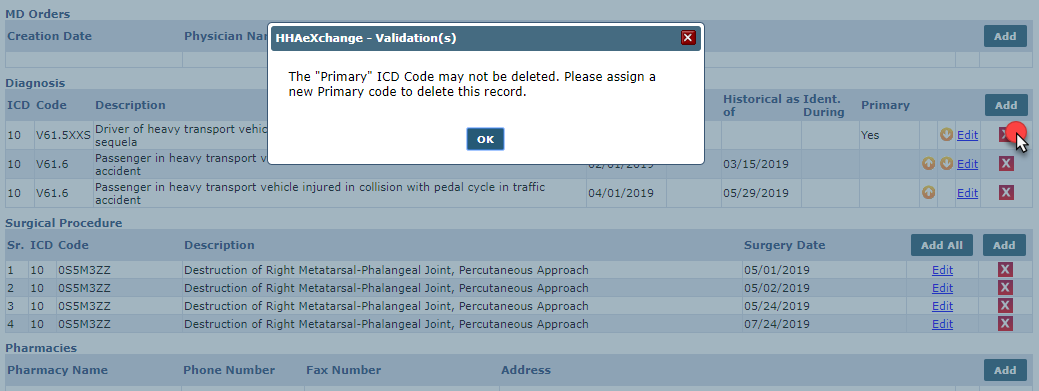This screenshot has height=391, width=1039.
Task: Delete the V61.6 diagnosis dated 03/15/2019
Action: click(x=1006, y=164)
